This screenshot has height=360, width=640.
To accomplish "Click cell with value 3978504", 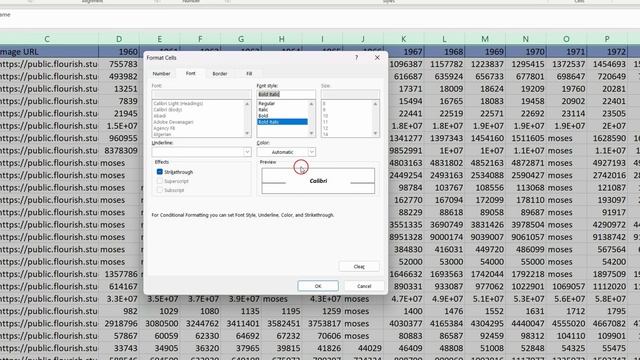I will (526, 224).
